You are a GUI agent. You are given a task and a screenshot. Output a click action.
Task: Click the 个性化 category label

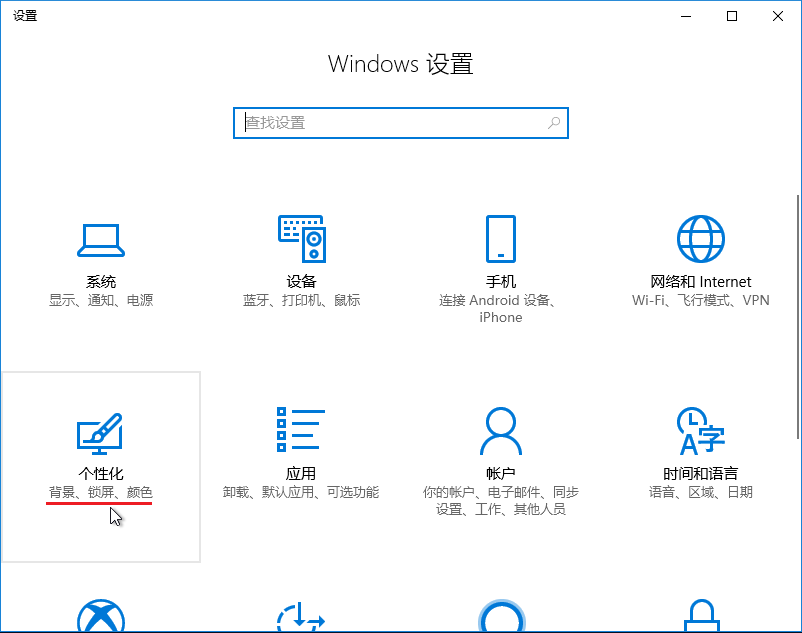coord(101,473)
